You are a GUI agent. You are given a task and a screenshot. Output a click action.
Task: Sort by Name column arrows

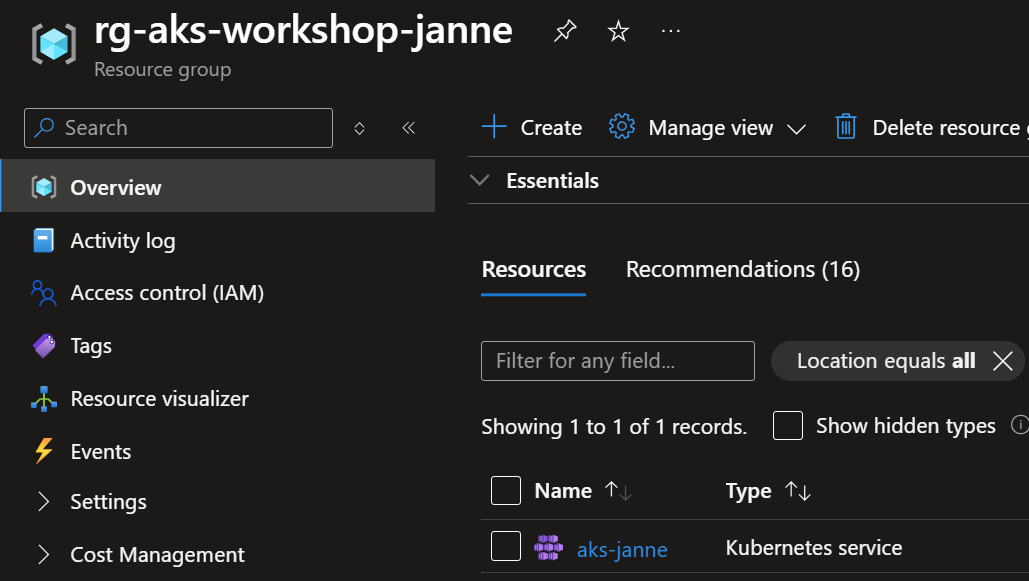[x=618, y=490]
